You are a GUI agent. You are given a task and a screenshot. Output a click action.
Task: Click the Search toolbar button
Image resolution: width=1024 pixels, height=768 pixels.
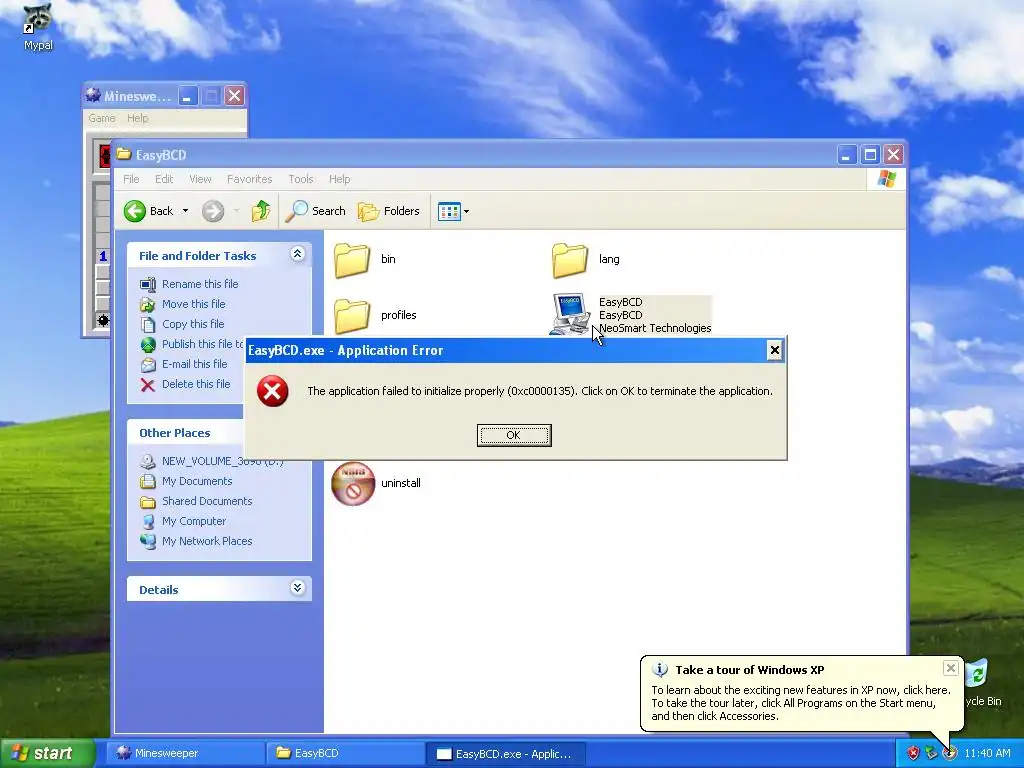click(x=316, y=211)
